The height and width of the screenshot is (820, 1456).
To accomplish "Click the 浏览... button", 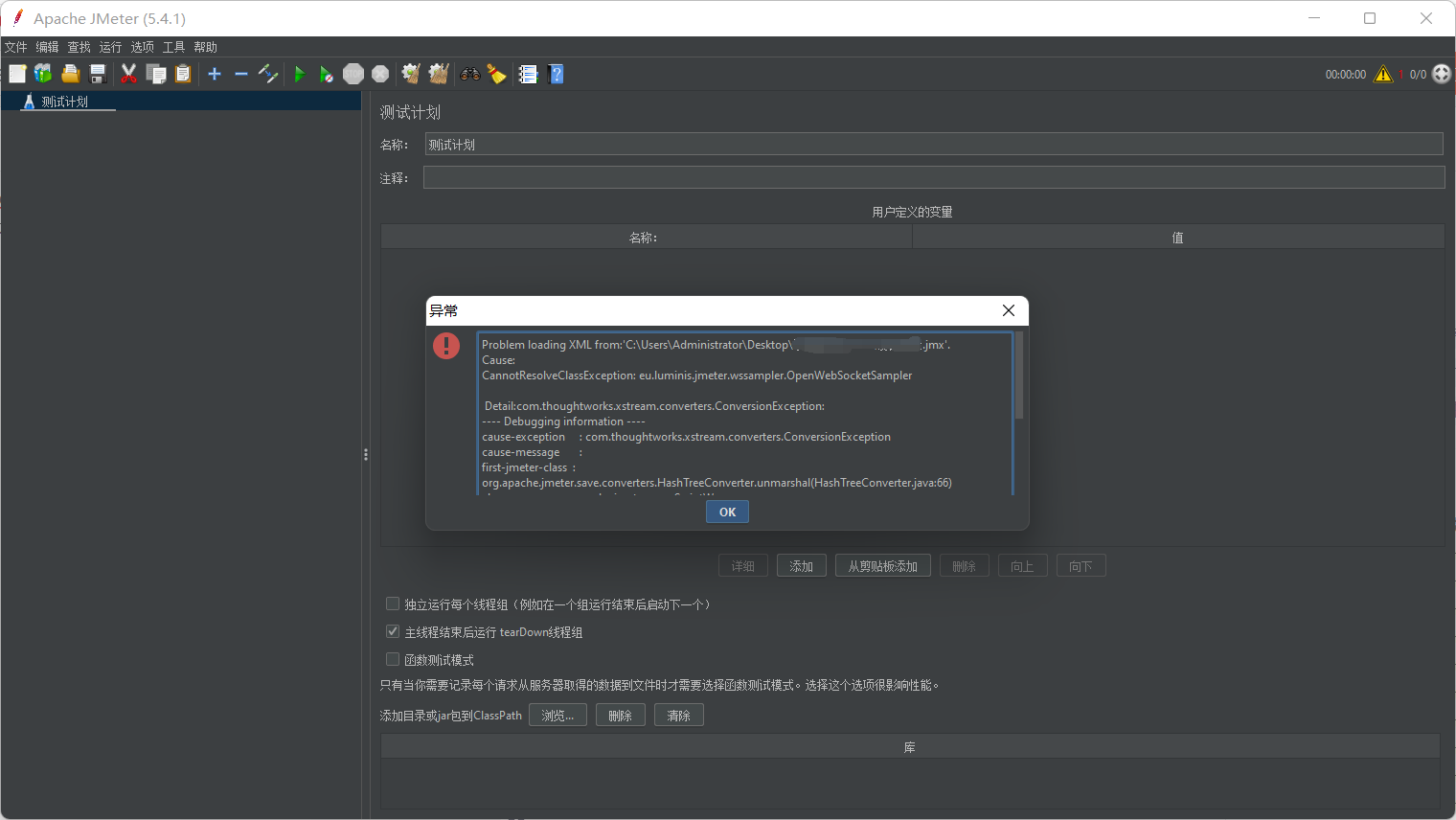I will pyautogui.click(x=557, y=716).
